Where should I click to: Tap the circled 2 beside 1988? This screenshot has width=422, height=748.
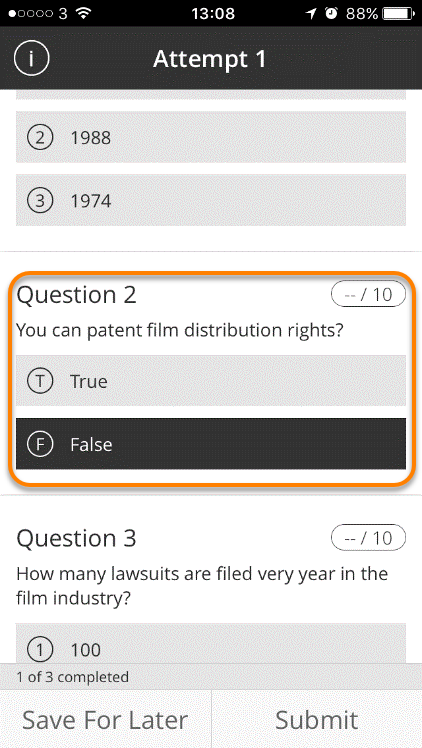coord(40,137)
